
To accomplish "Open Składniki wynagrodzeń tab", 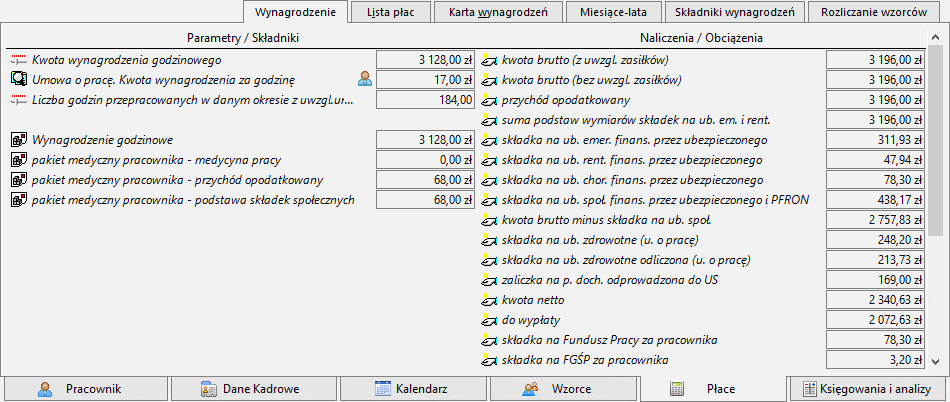I will point(733,12).
